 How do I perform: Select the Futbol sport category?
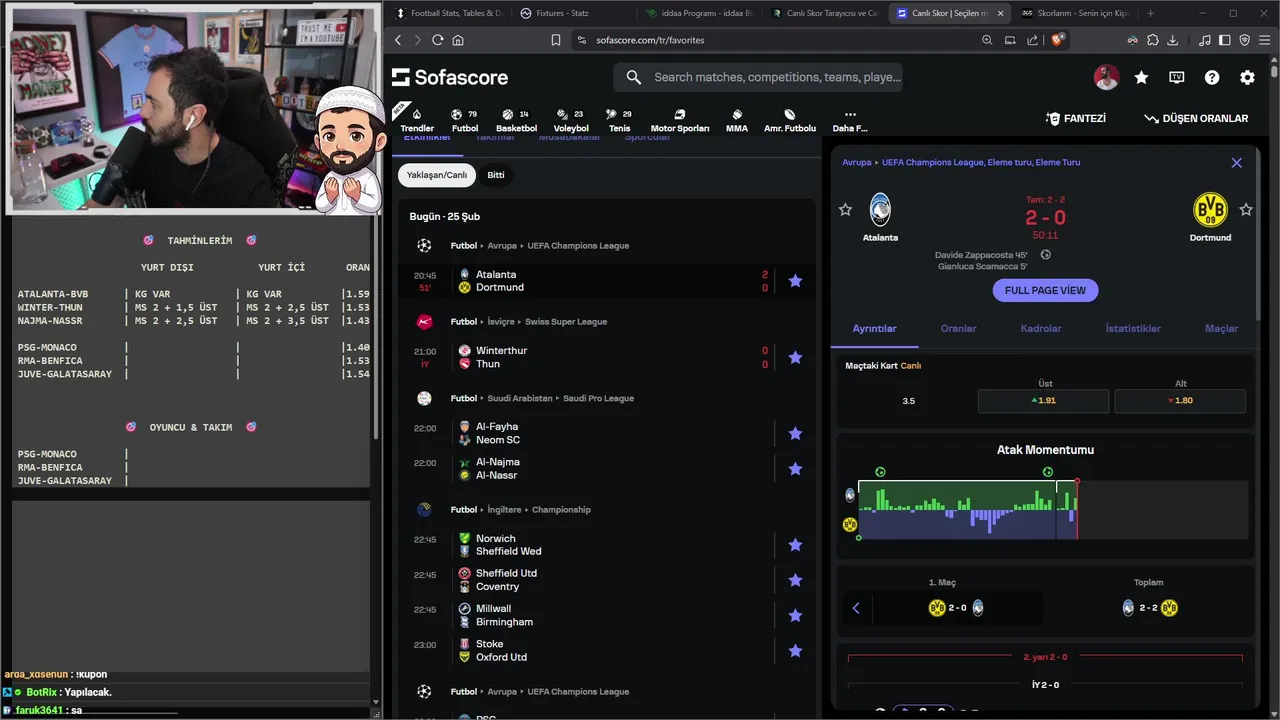pos(465,120)
